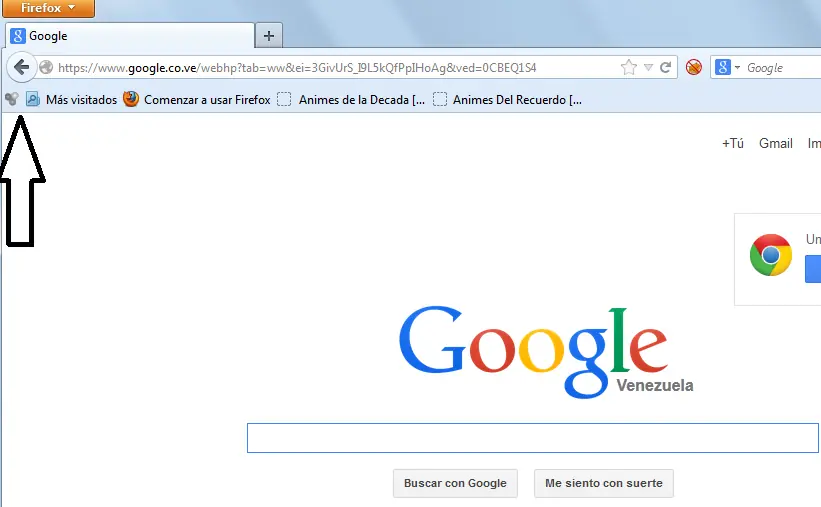Open a new tab with plus button
The height and width of the screenshot is (507, 821).
pyautogui.click(x=269, y=36)
